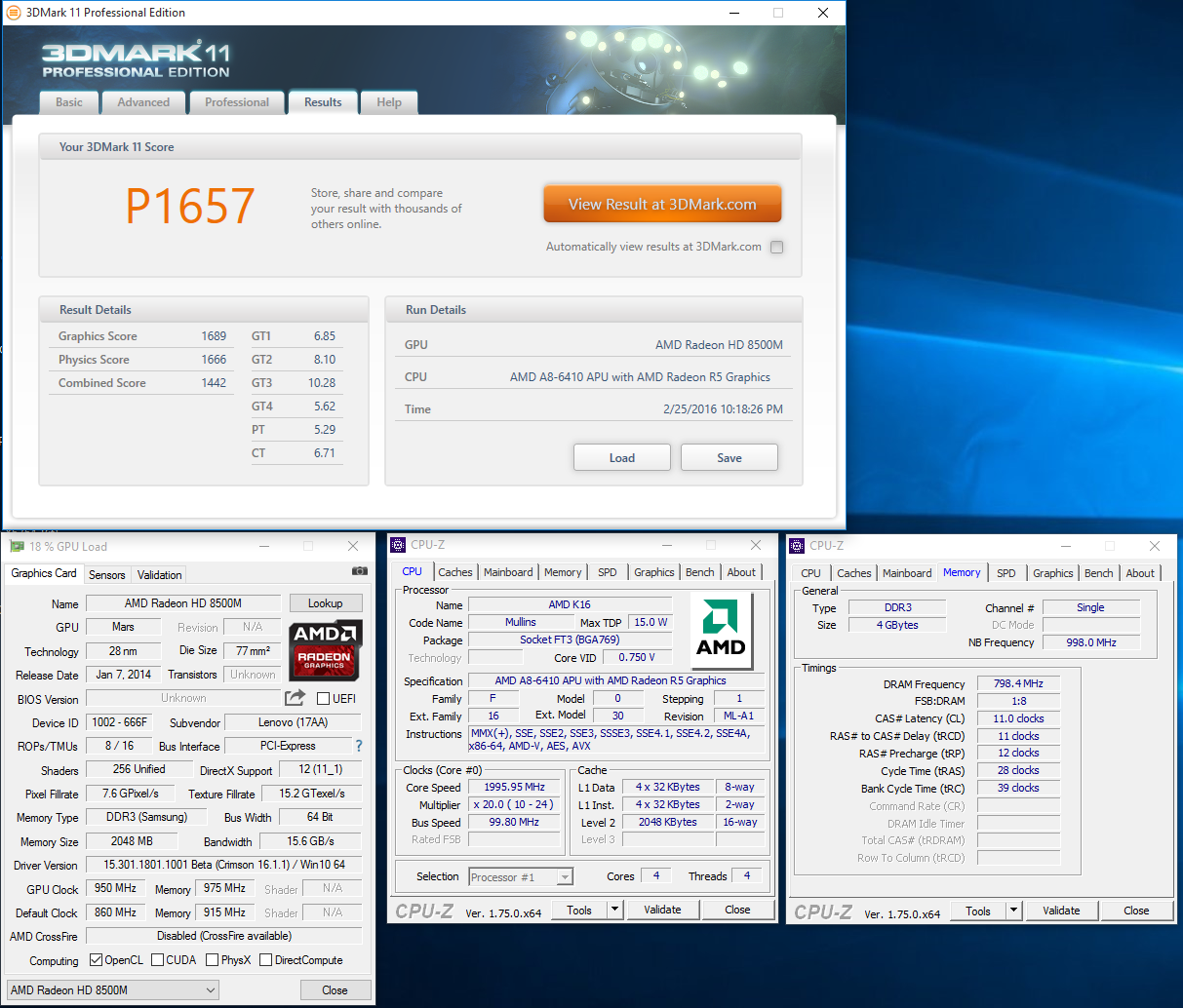
Task: Click the NB Frequency value 998.0 MHz
Action: tap(1091, 642)
